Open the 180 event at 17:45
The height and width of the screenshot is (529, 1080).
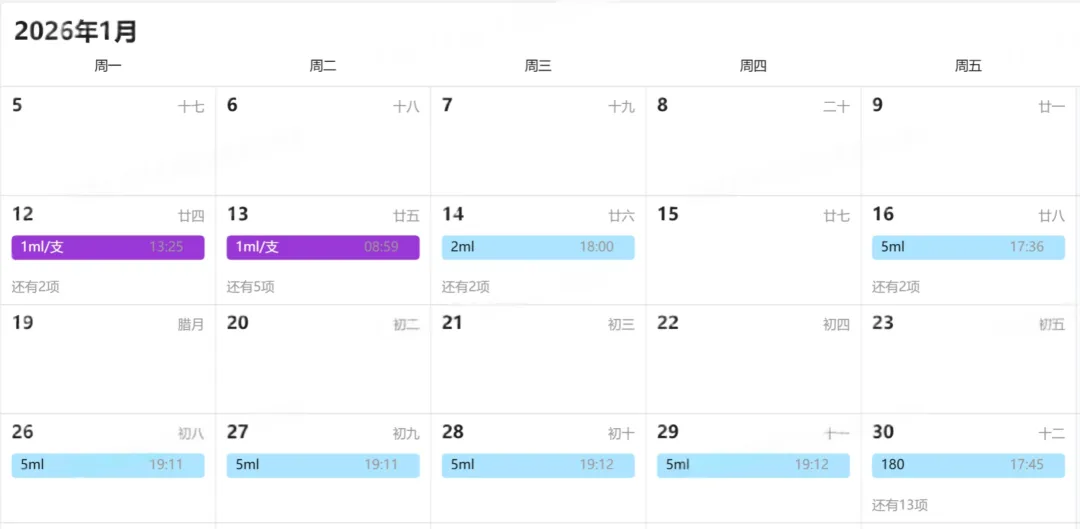tap(968, 465)
